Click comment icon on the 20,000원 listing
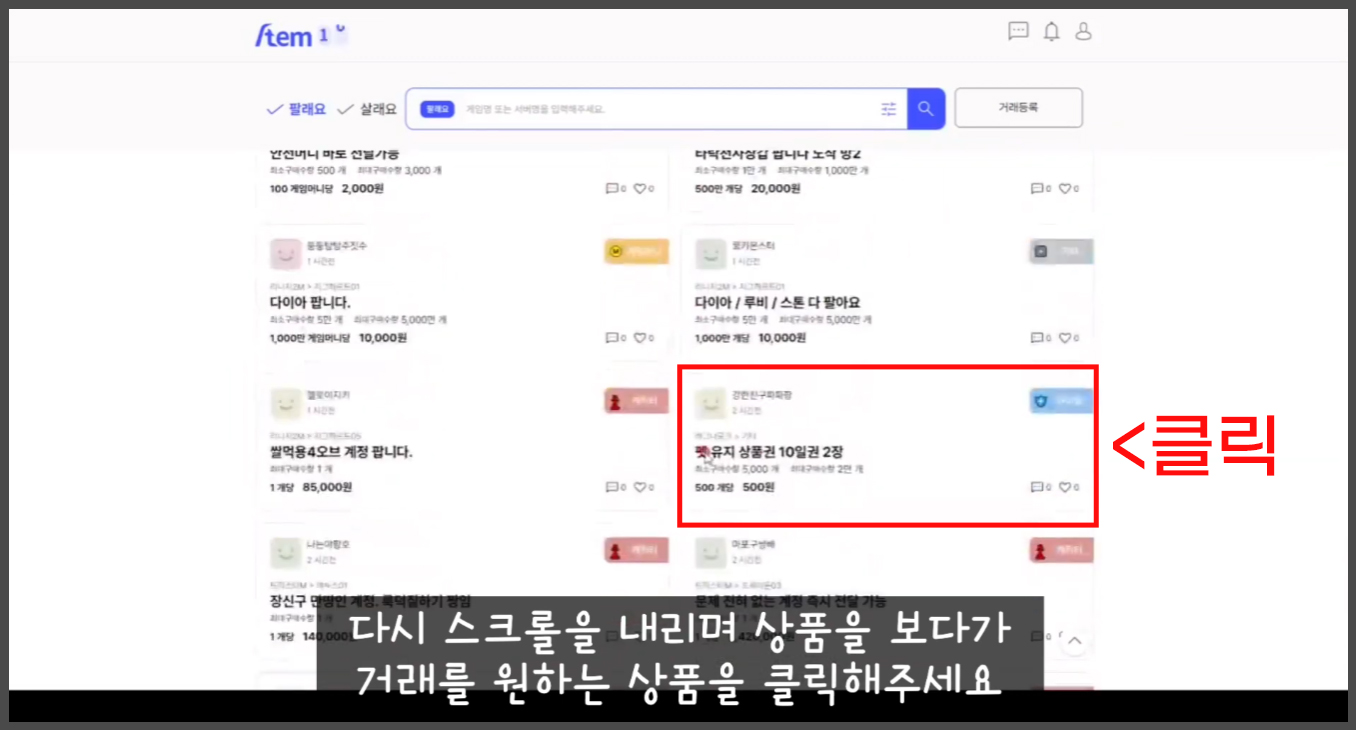This screenshot has height=730, width=1356. point(1037,188)
